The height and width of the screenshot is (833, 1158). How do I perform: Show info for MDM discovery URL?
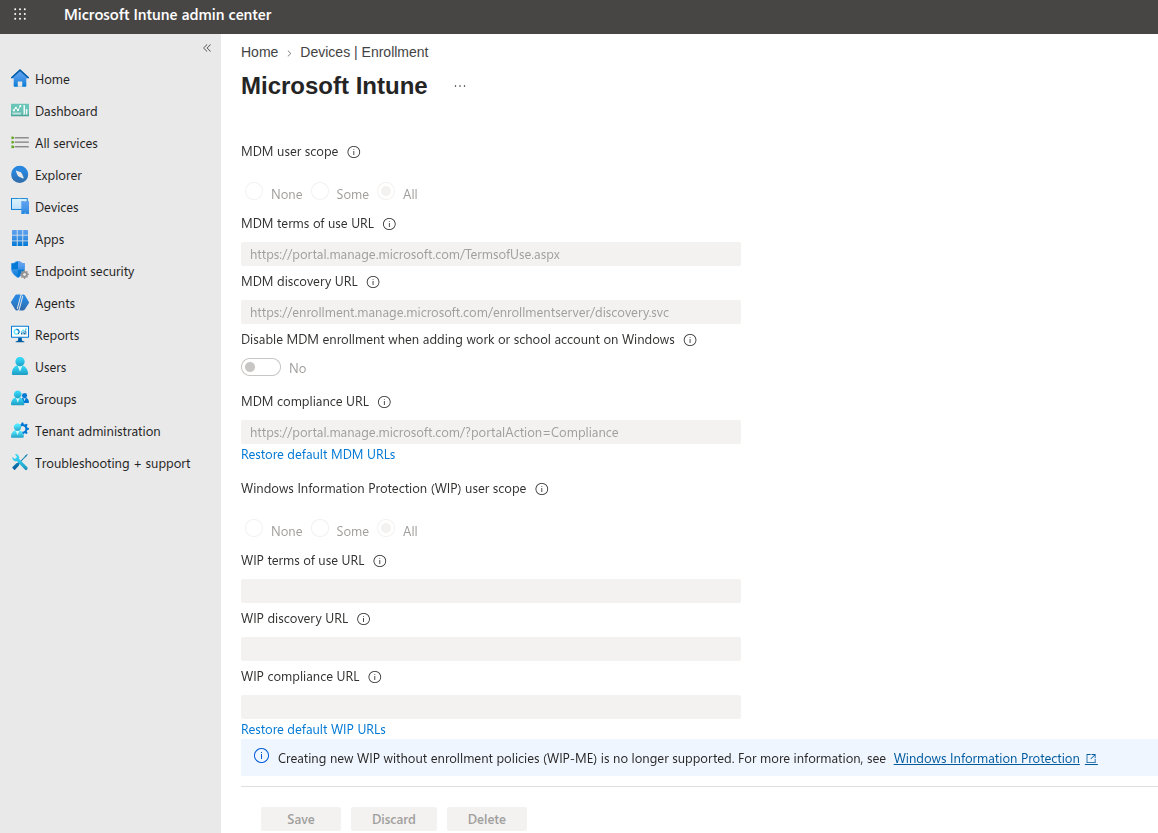(373, 282)
